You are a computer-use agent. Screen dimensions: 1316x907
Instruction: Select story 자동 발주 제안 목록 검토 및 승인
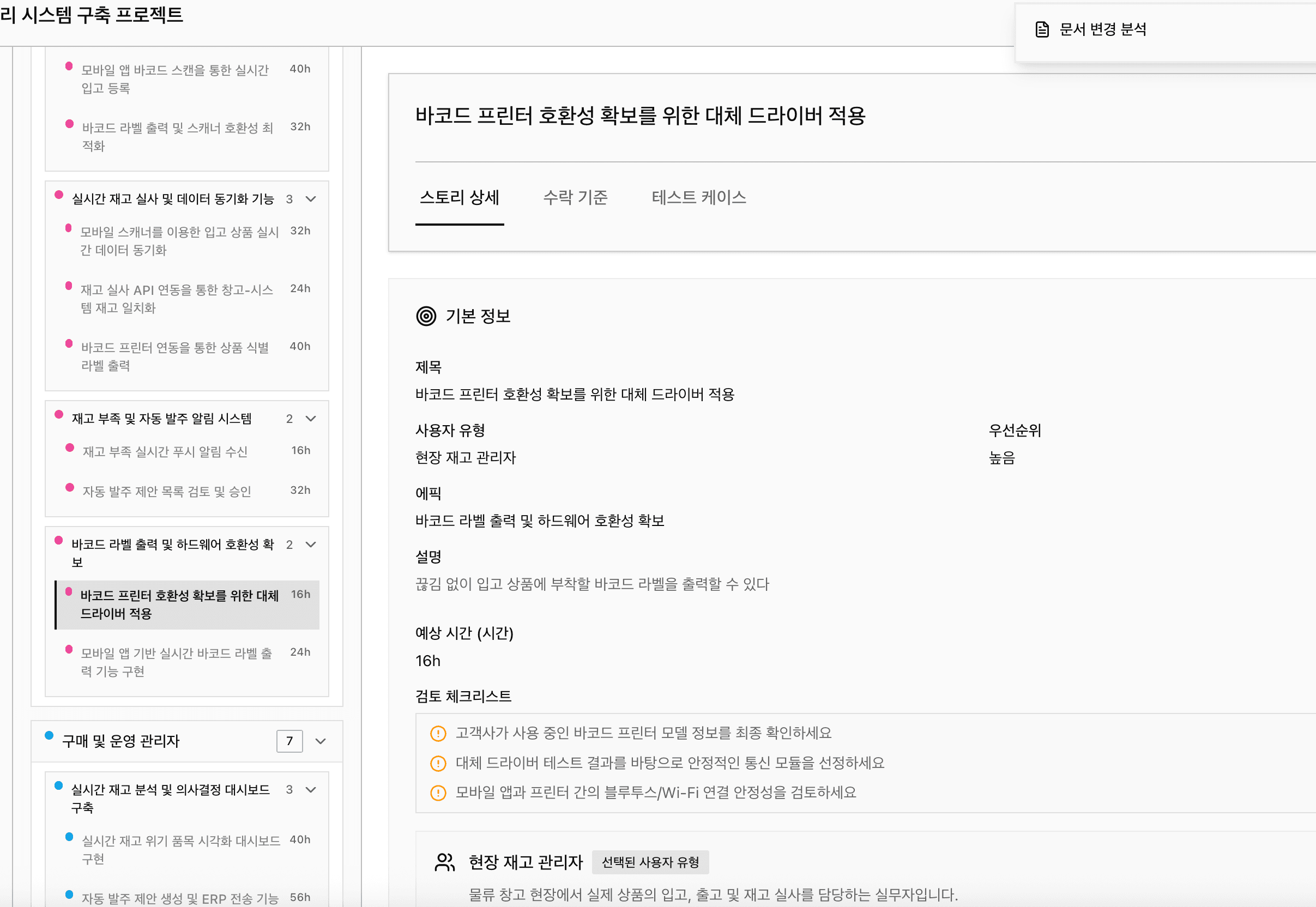point(166,492)
